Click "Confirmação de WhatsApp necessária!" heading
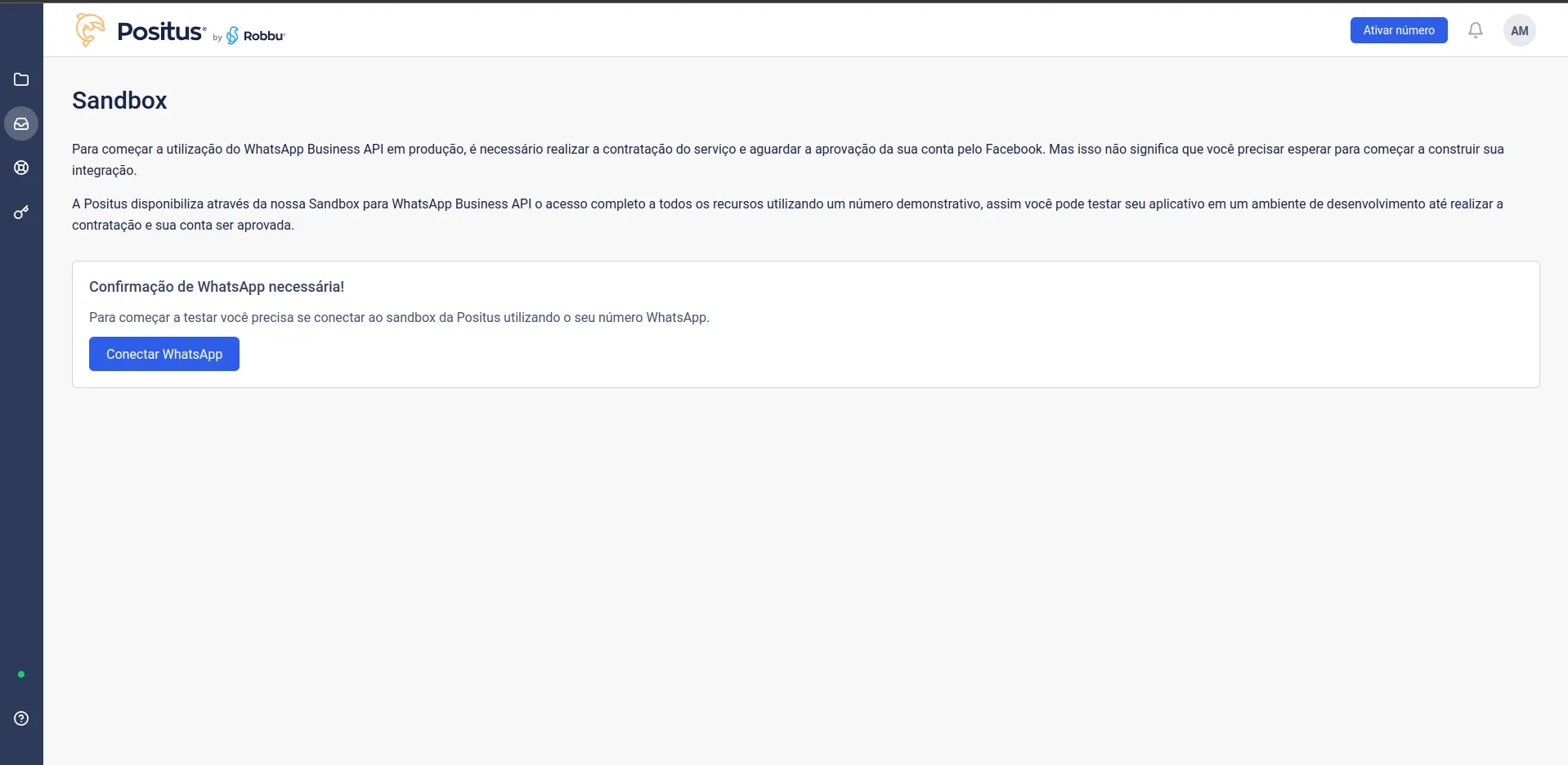 (x=217, y=287)
